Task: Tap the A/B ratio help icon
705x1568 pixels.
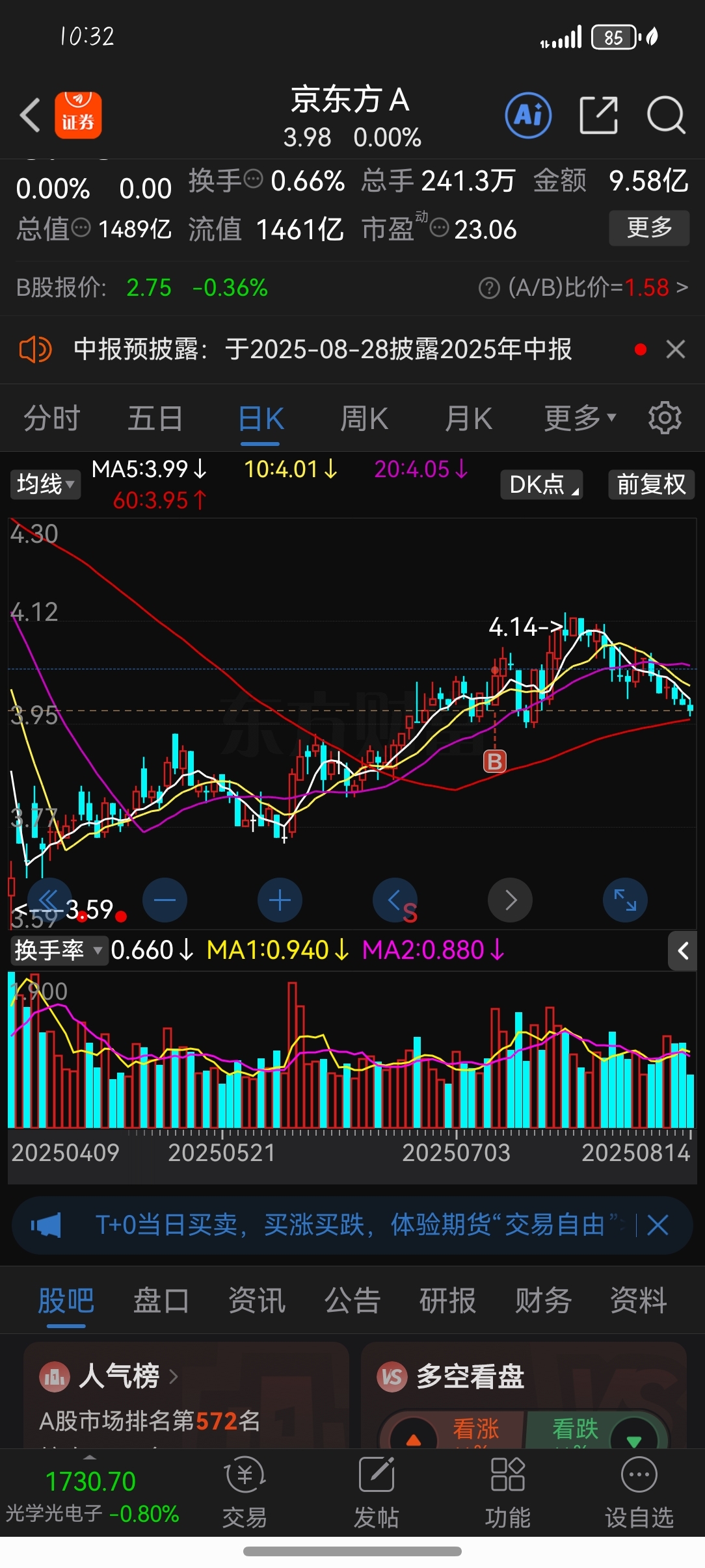Action: tap(489, 287)
